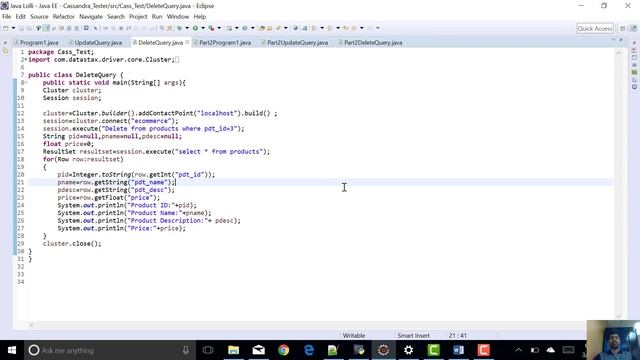Expand the folded import statements
640x360 pixels.
(x=26, y=60)
